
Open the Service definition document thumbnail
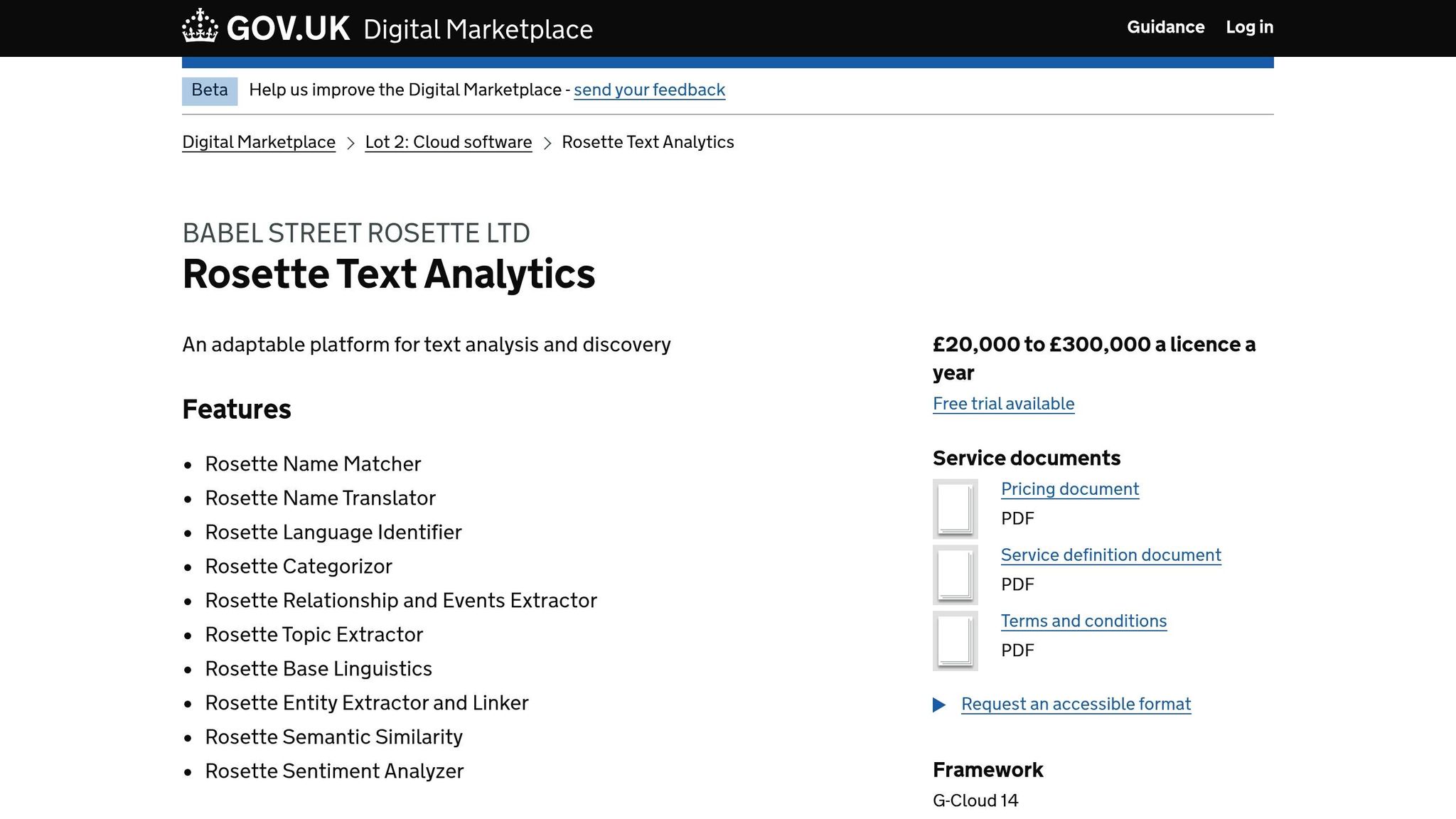point(955,574)
